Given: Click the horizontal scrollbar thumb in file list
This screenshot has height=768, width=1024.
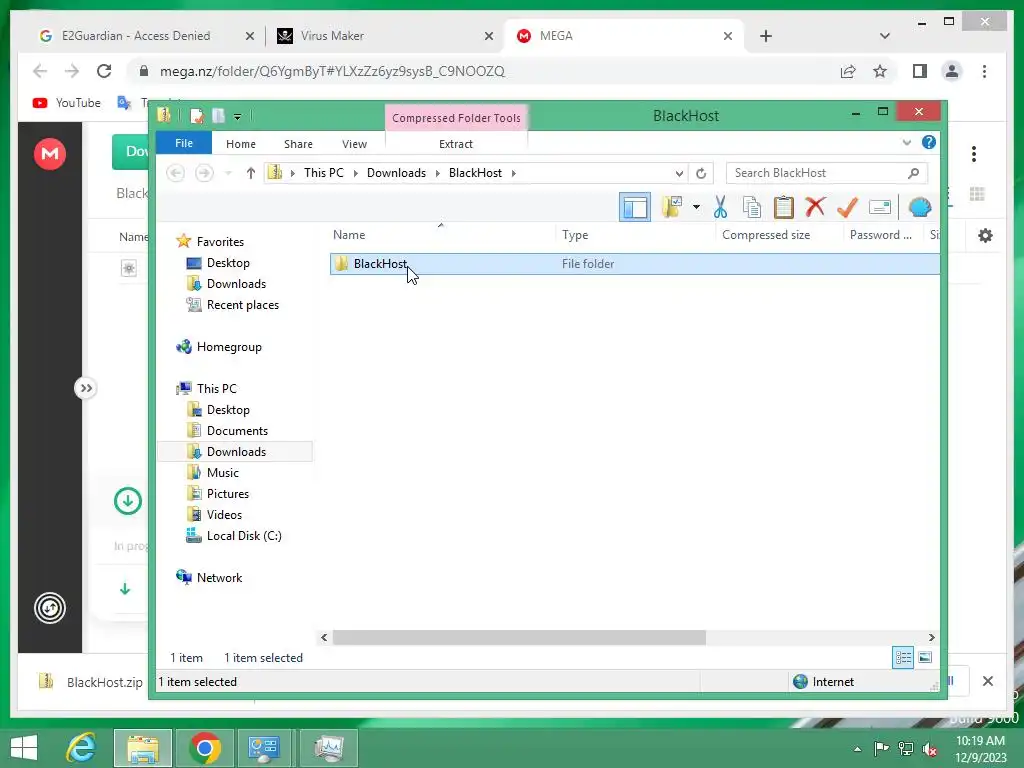Looking at the screenshot, I should [519, 637].
